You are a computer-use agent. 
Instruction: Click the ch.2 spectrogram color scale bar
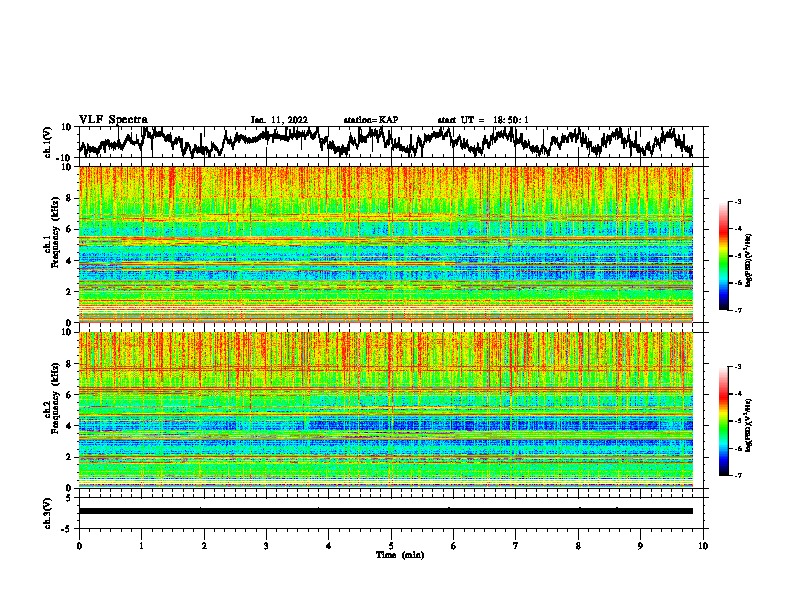coord(724,421)
